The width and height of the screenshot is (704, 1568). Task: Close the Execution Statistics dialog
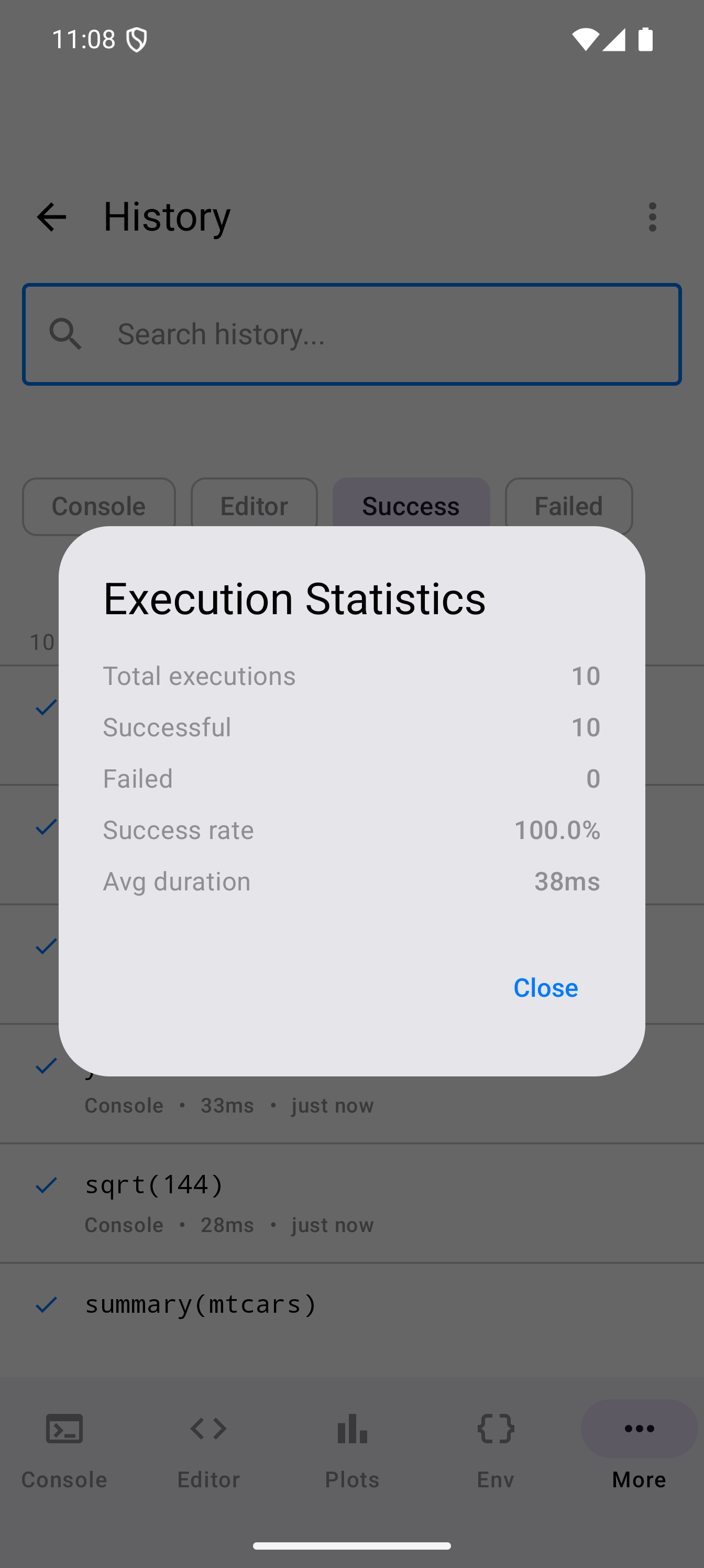click(x=545, y=987)
